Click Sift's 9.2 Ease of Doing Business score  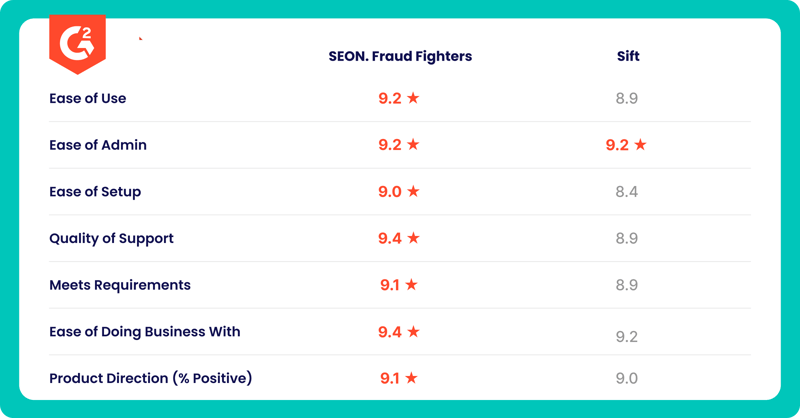[x=627, y=336]
